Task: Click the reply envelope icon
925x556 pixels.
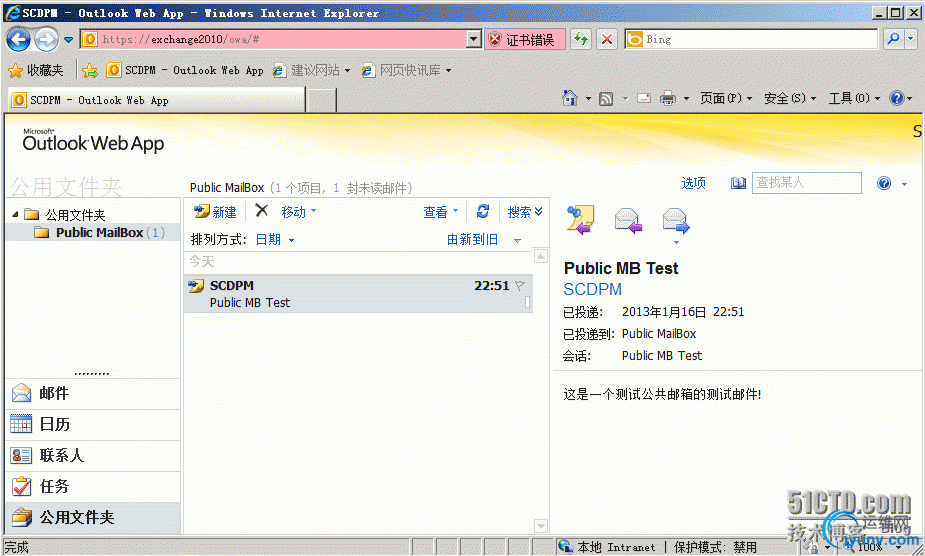Action: [x=628, y=221]
